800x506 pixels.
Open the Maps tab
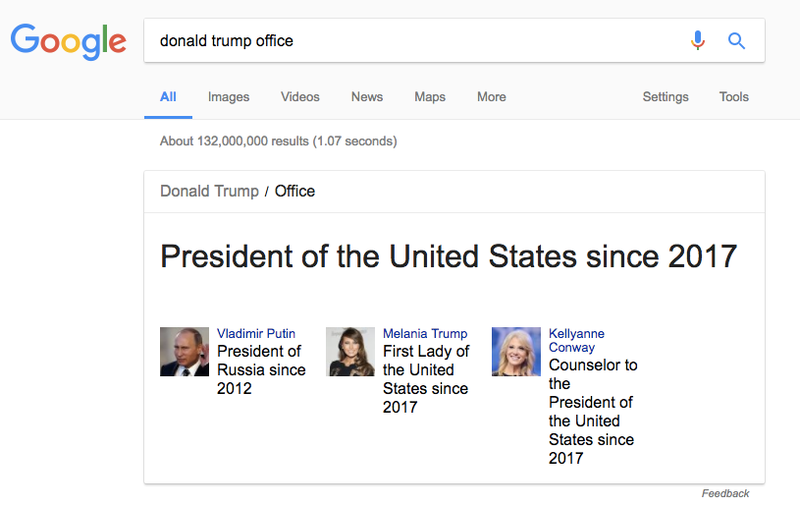pyautogui.click(x=430, y=97)
